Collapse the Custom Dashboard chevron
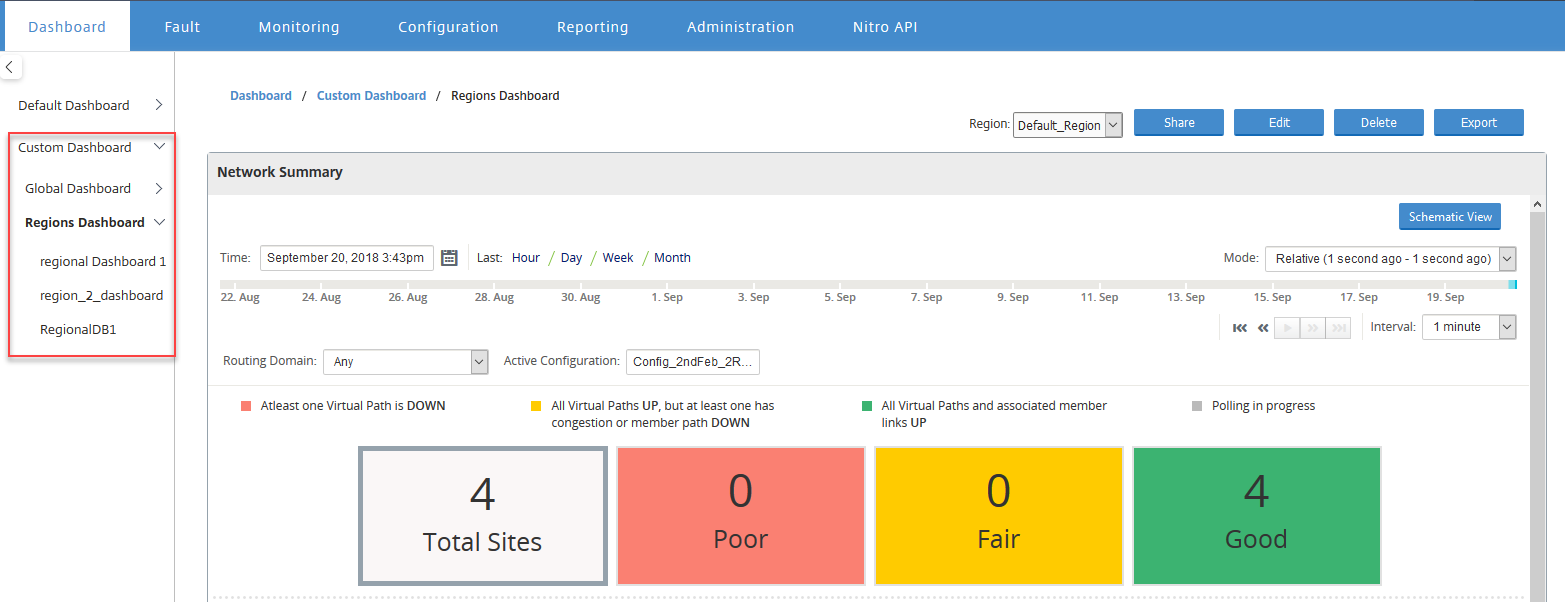 pos(159,147)
